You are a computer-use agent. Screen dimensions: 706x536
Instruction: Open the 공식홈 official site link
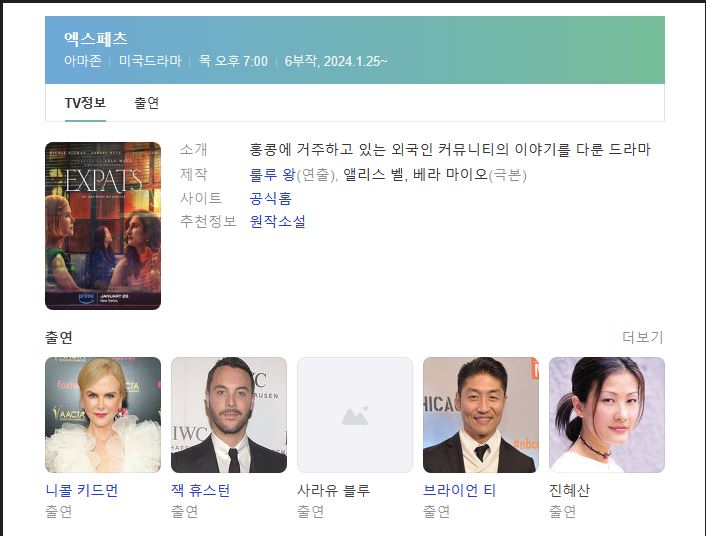271,198
